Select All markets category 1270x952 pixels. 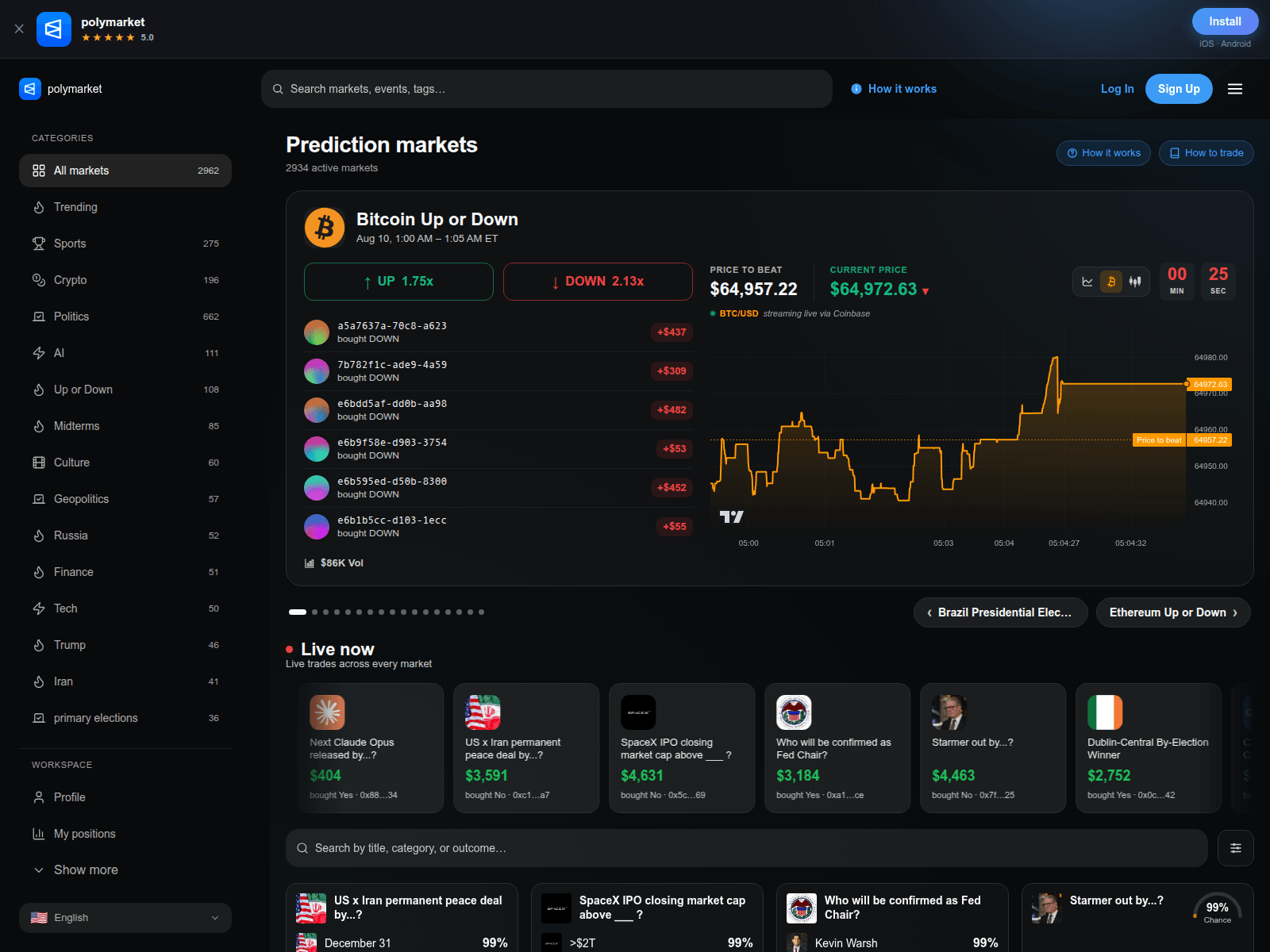pyautogui.click(x=125, y=171)
